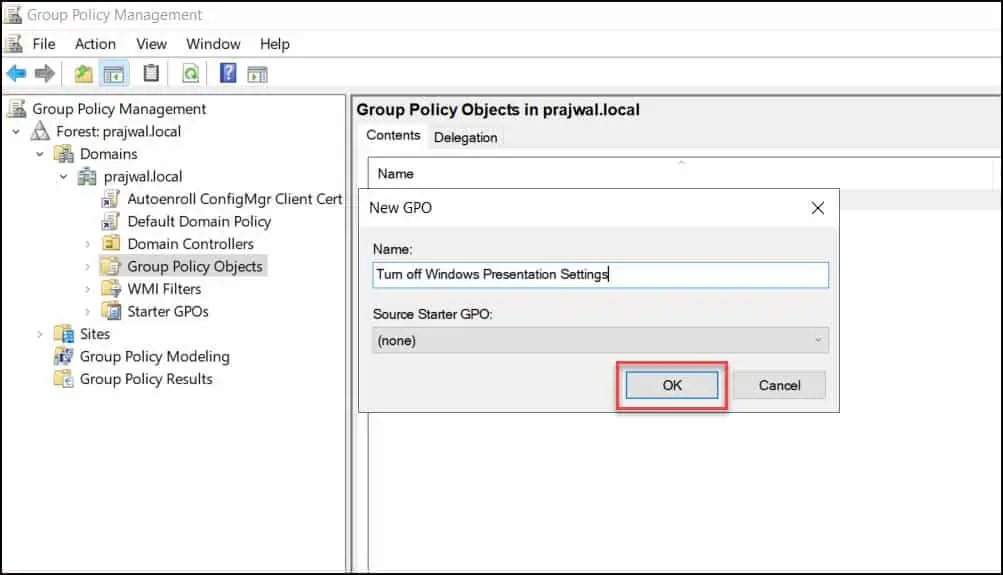Close the New GPO dialog
The image size is (1003, 575).
[x=817, y=208]
